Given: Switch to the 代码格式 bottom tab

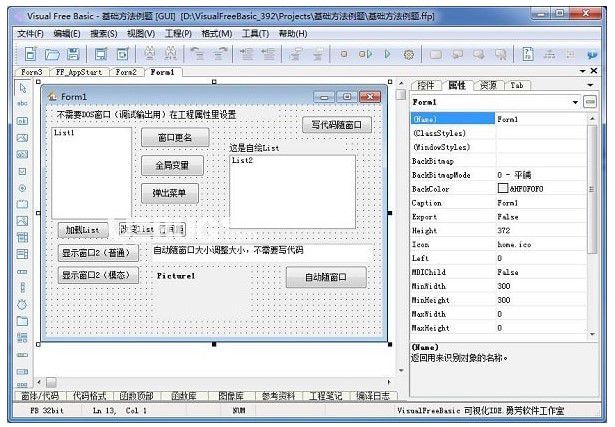Looking at the screenshot, I should point(89,396).
